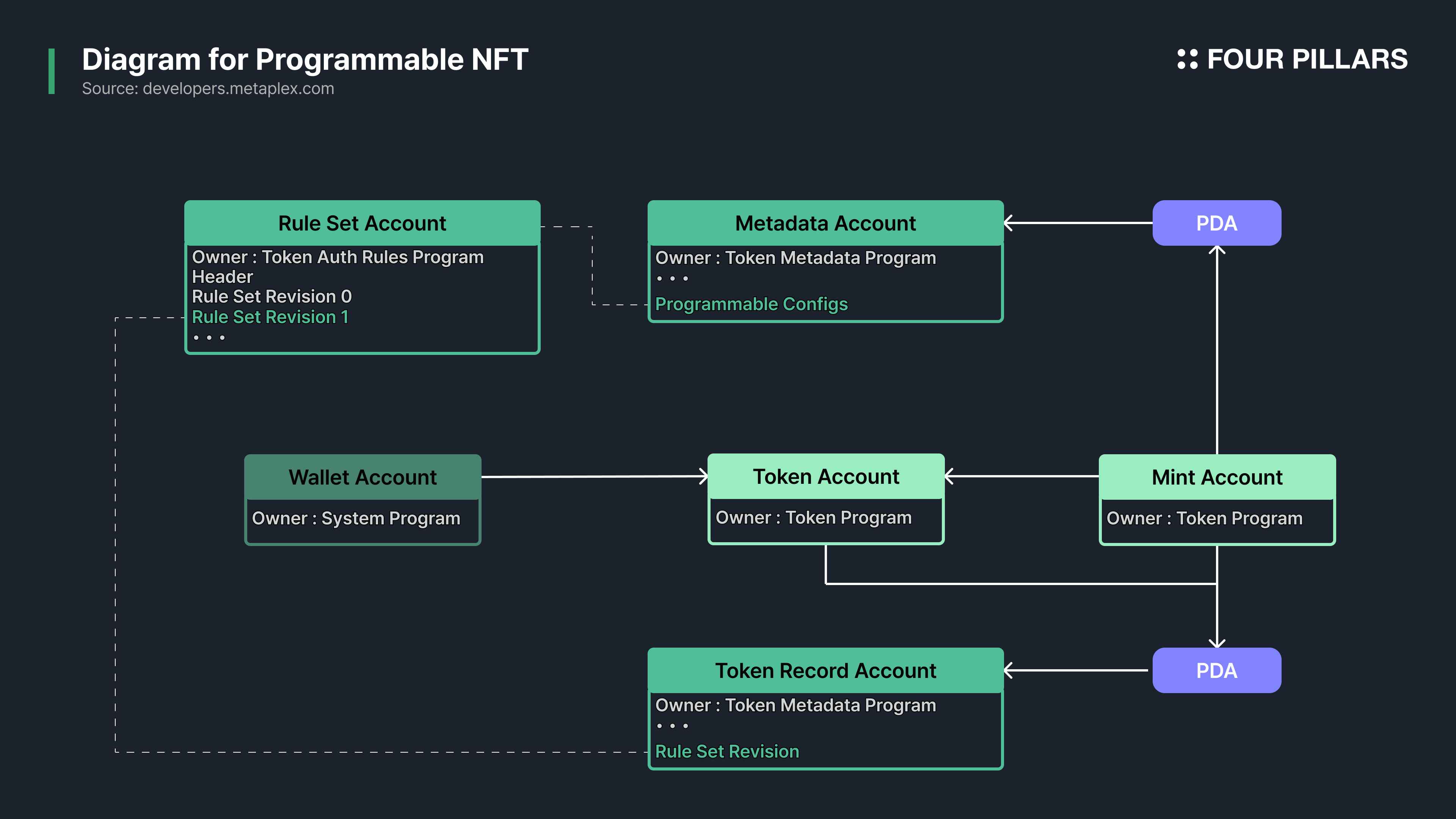This screenshot has height=819, width=1456.
Task: Click the green accent bar beside the title
Action: coord(52,71)
